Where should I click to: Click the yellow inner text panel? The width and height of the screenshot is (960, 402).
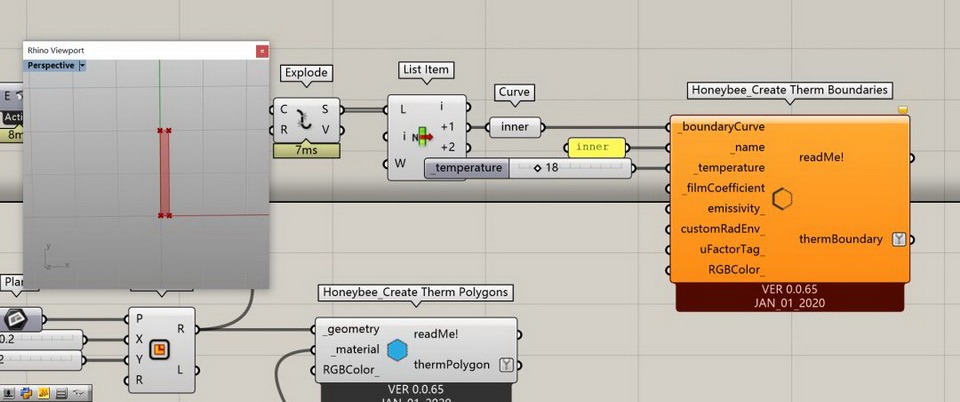coord(599,147)
